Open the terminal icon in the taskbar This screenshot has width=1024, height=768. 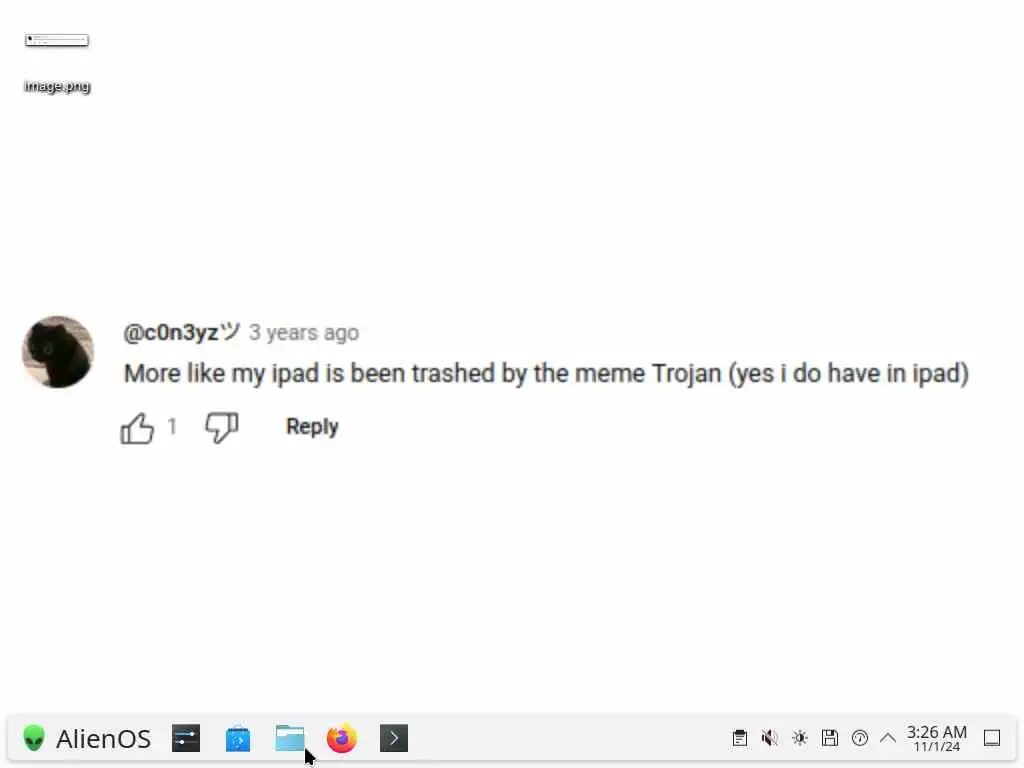[394, 739]
